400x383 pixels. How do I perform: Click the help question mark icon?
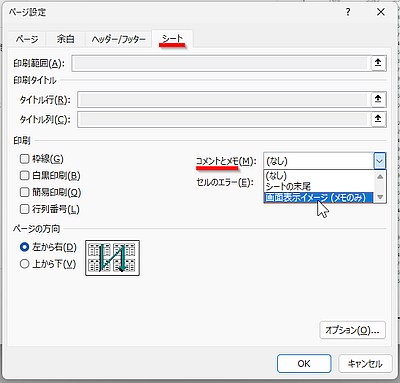click(x=348, y=12)
